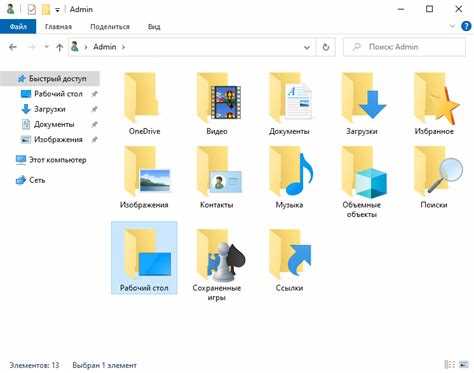Select the Рабочий стол folder in main pane
The image size is (474, 373).
(144, 258)
